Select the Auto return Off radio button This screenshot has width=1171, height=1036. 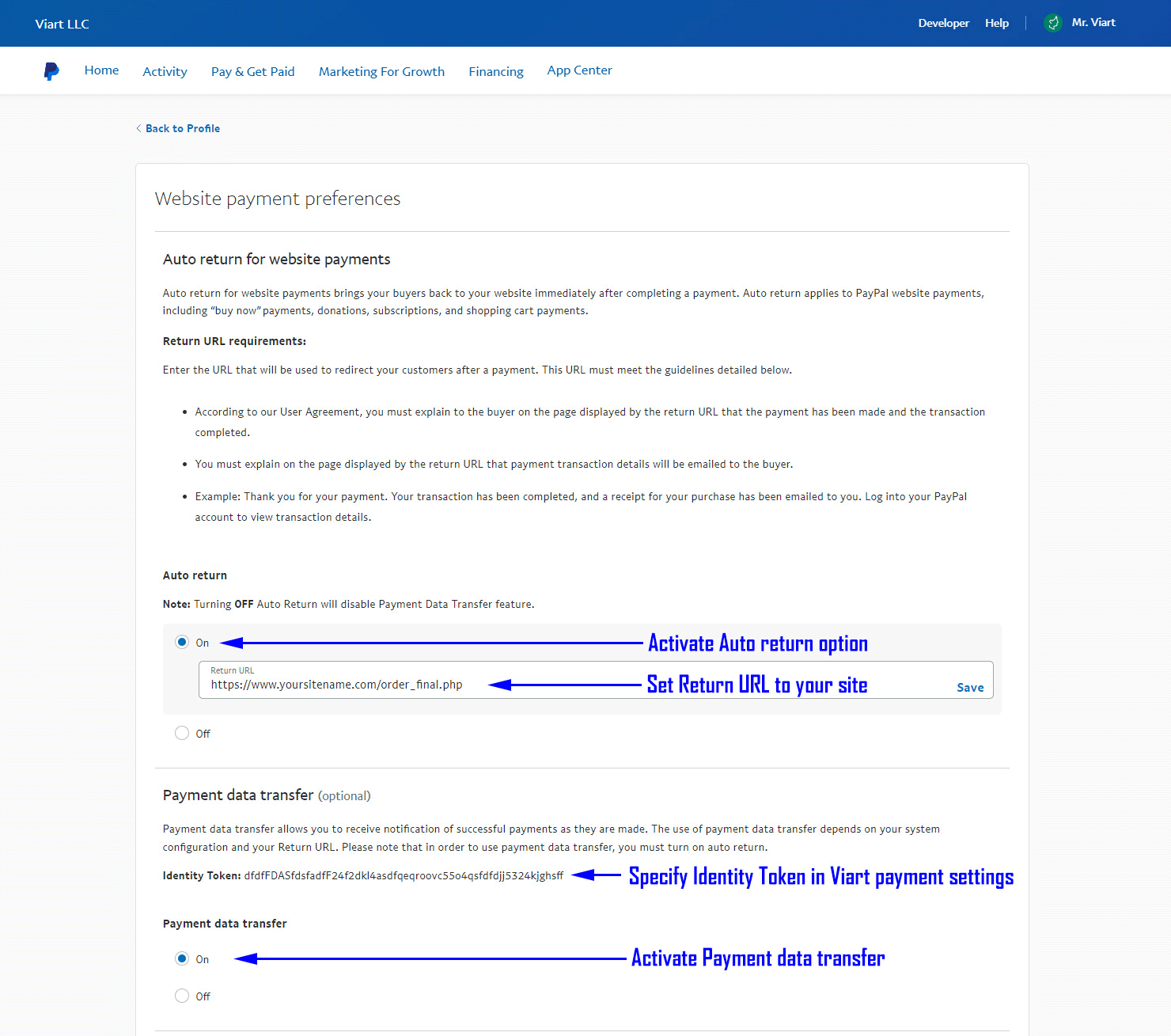(182, 733)
